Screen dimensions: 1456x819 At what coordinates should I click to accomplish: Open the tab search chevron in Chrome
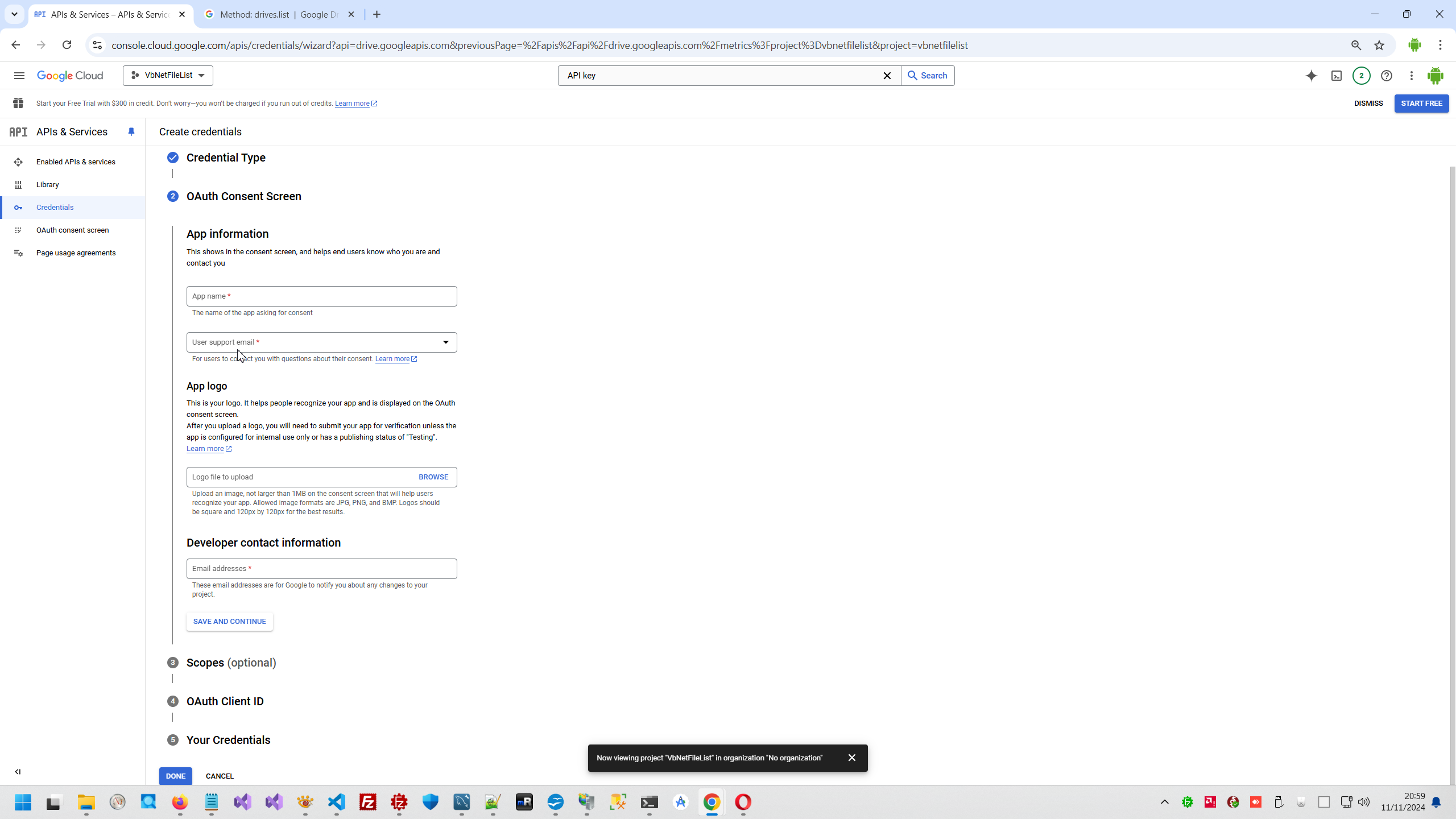click(14, 14)
